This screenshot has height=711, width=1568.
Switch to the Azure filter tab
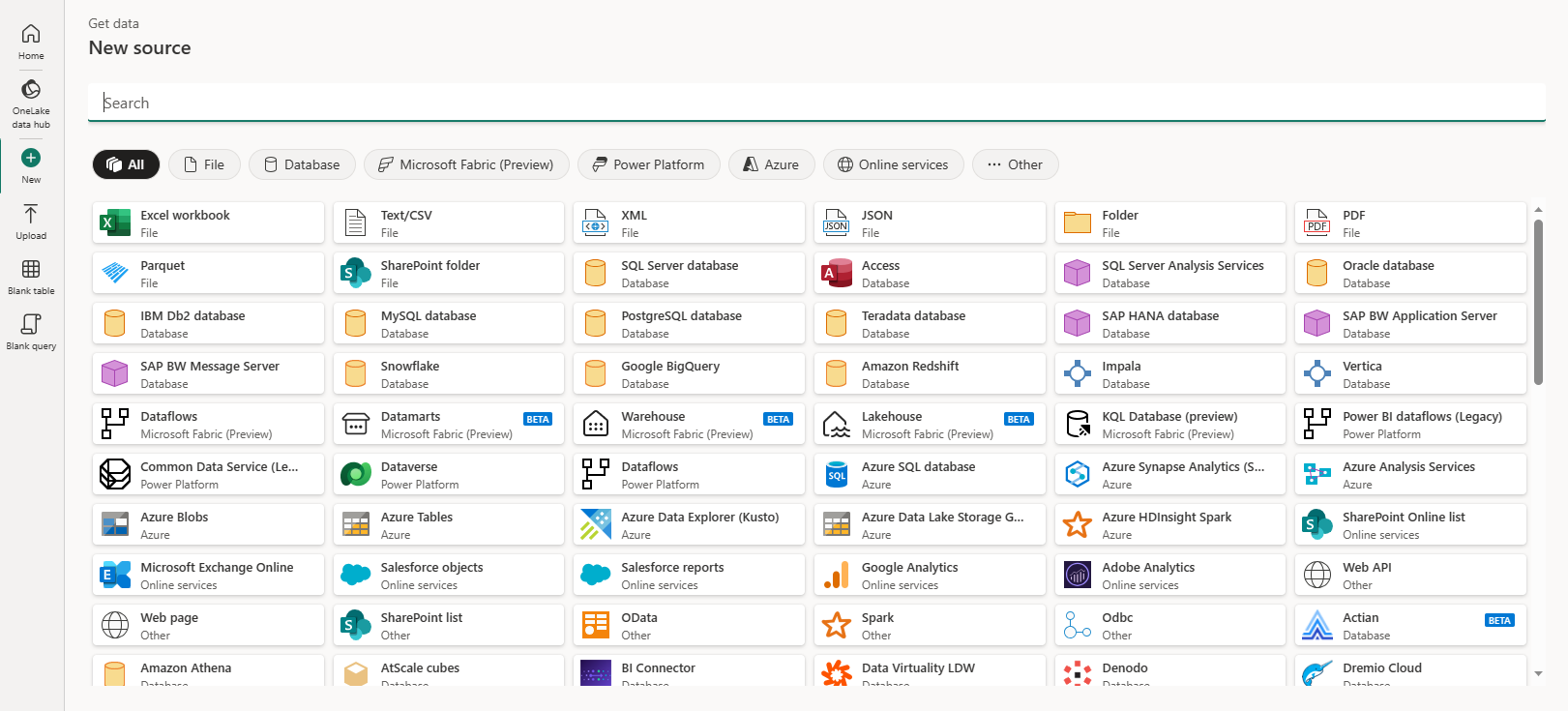pyautogui.click(x=771, y=164)
